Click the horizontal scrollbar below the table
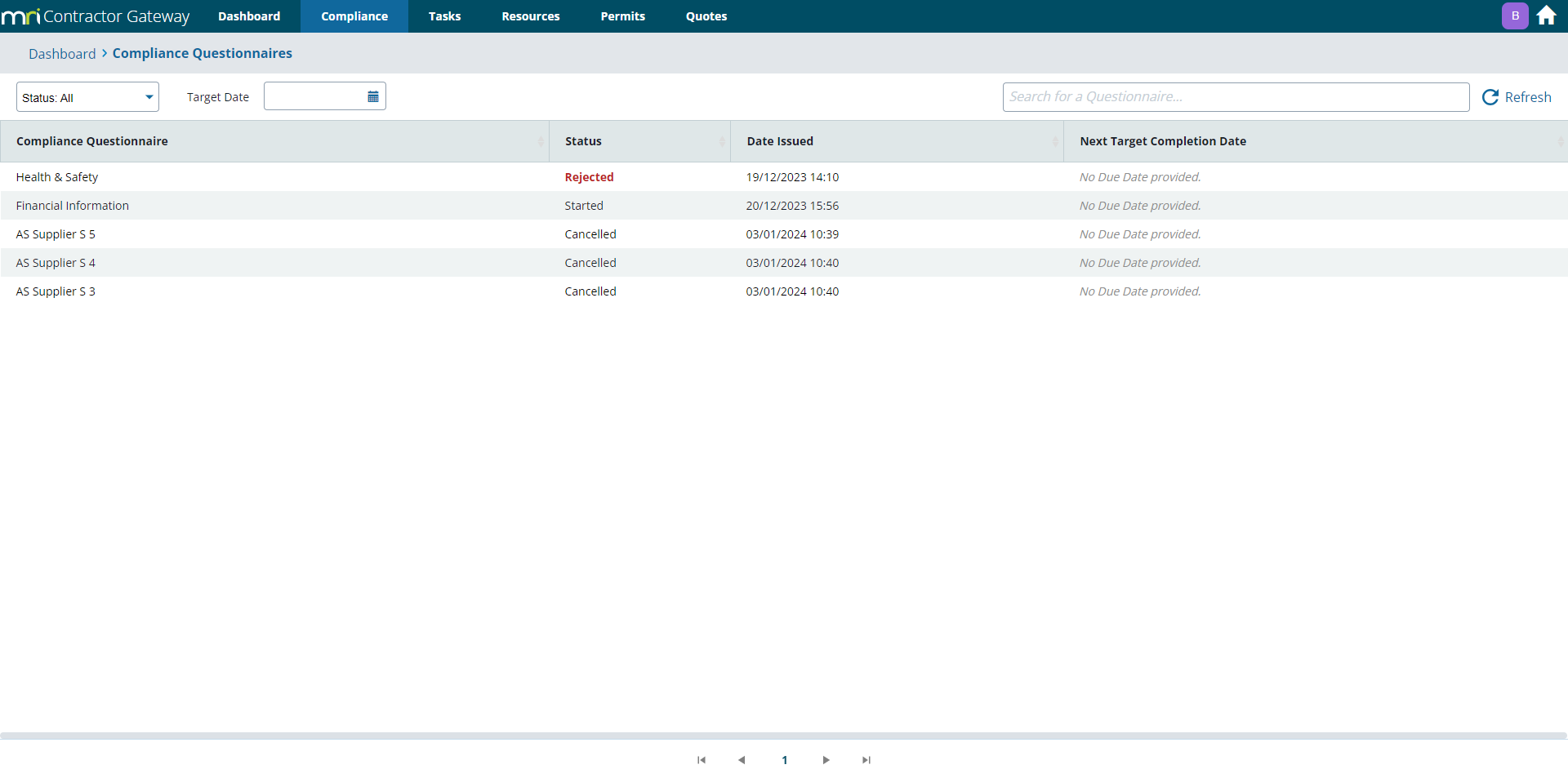The image size is (1568, 778). [x=782, y=736]
